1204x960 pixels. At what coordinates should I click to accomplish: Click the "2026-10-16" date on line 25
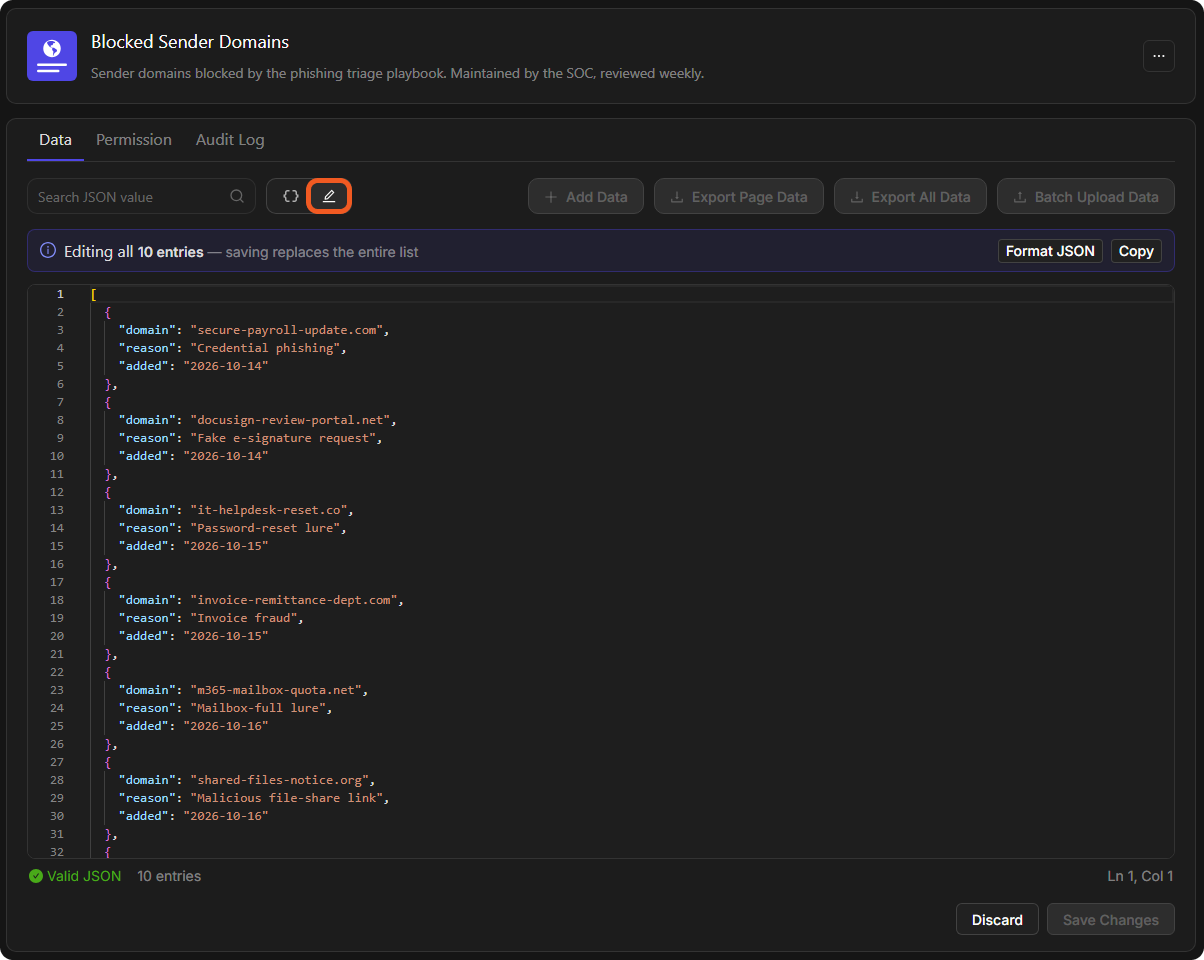225,726
